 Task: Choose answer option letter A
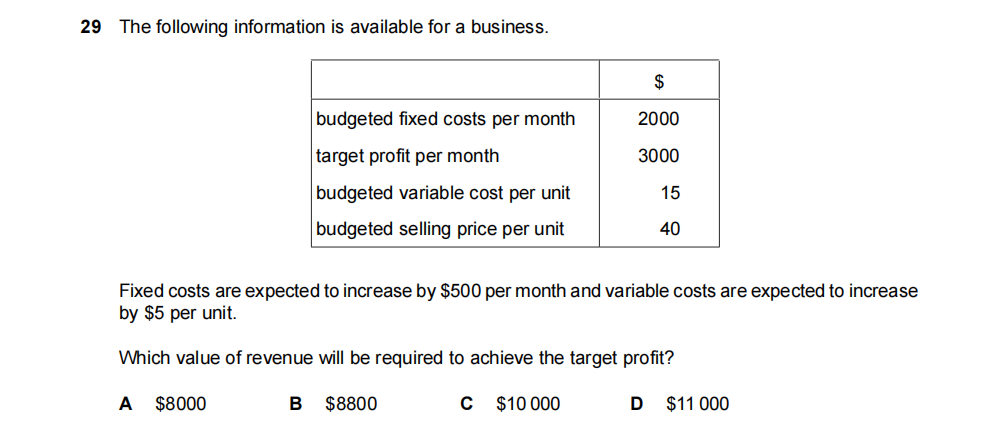(x=125, y=404)
